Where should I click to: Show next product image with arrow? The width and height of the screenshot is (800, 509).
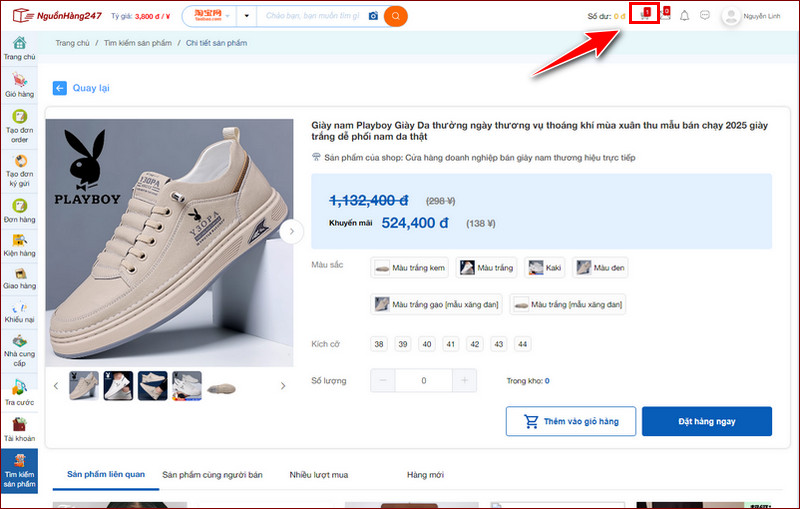click(291, 231)
